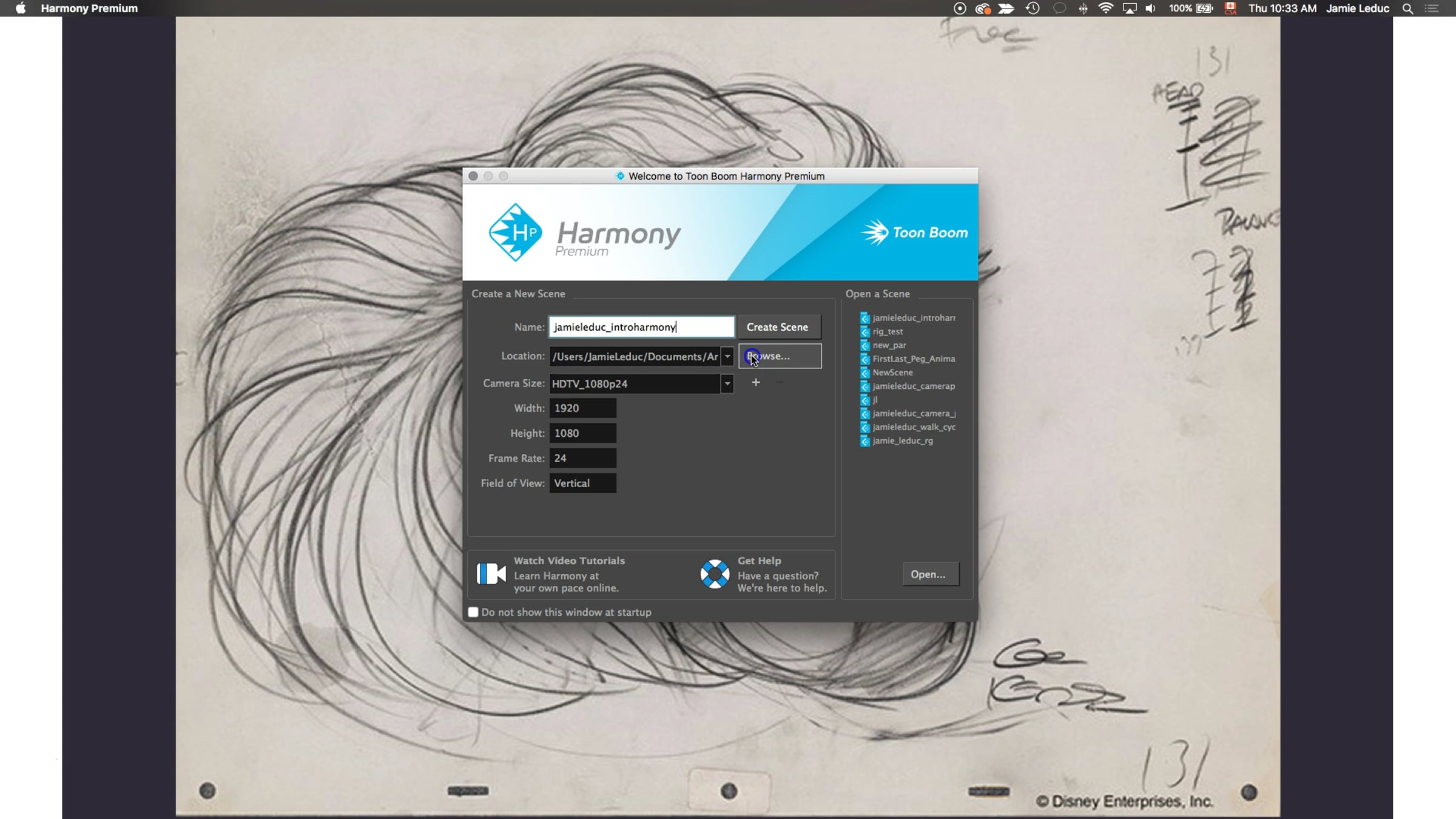Click the Get Help lifebuoy icon
This screenshot has height=819, width=1456.
pyautogui.click(x=715, y=574)
